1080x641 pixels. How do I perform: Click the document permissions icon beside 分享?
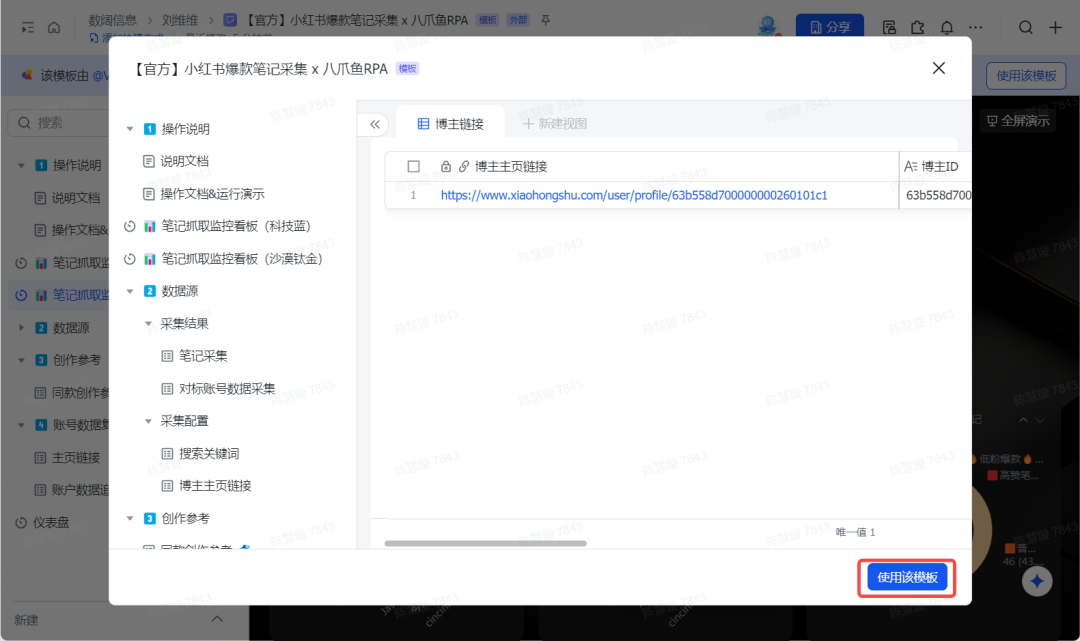[888, 27]
